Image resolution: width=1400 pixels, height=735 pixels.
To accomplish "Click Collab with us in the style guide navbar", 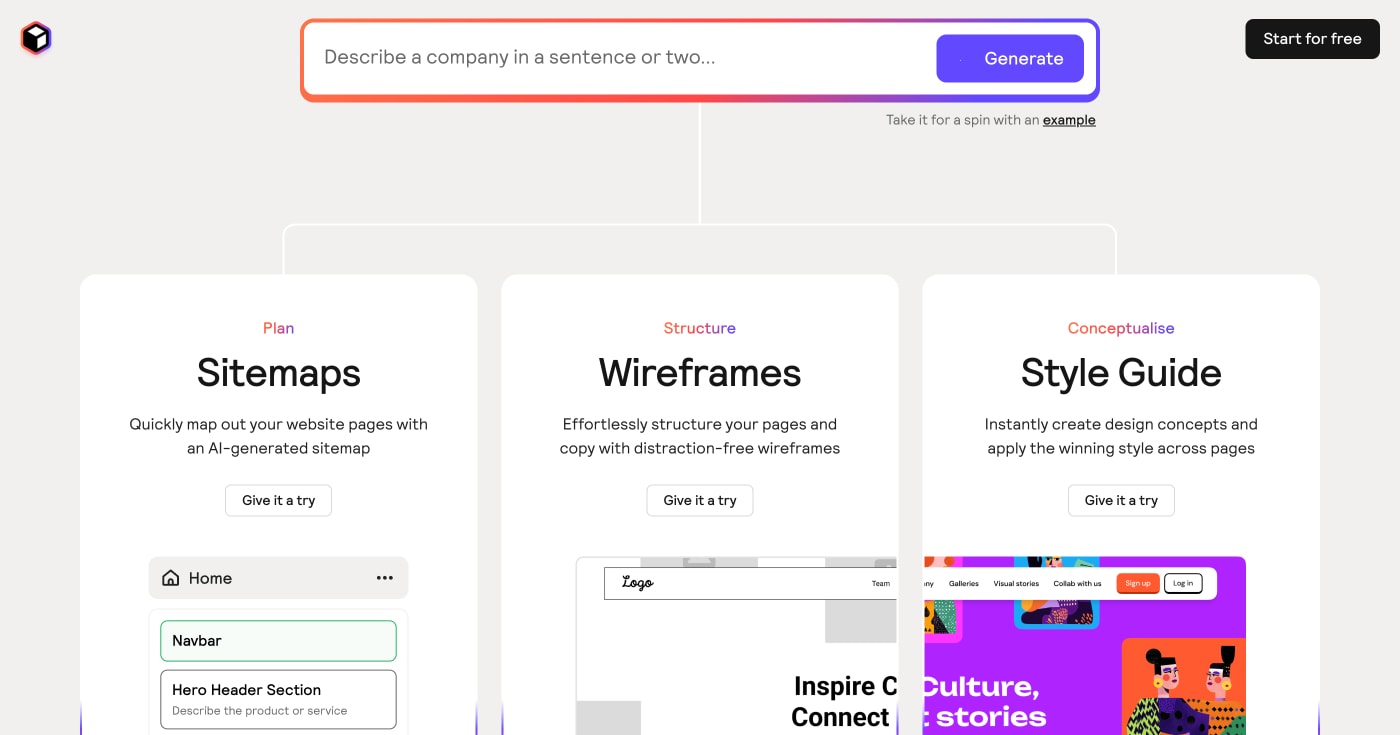I will point(1077,583).
